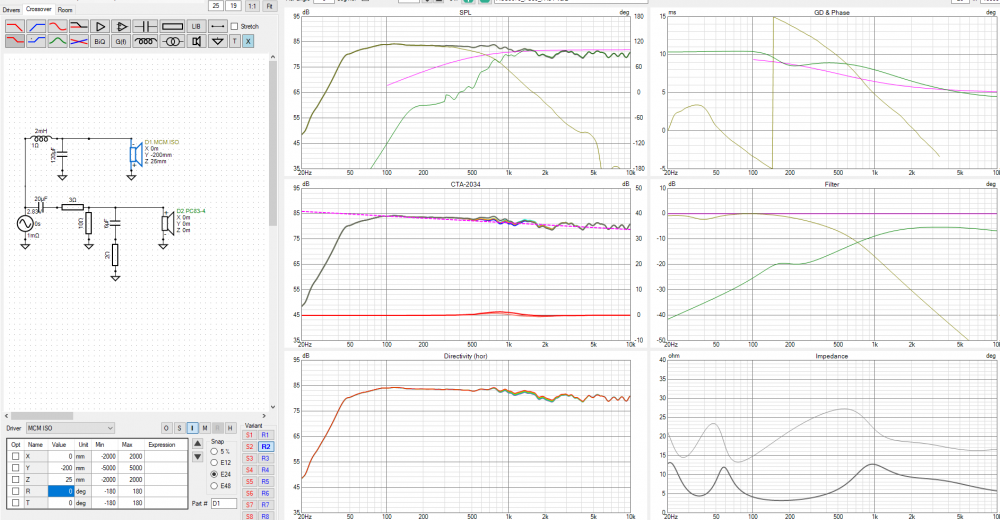The image size is (1000, 520).
Task: Insert a ground symbol into the circuit
Action: pyautogui.click(x=217, y=41)
